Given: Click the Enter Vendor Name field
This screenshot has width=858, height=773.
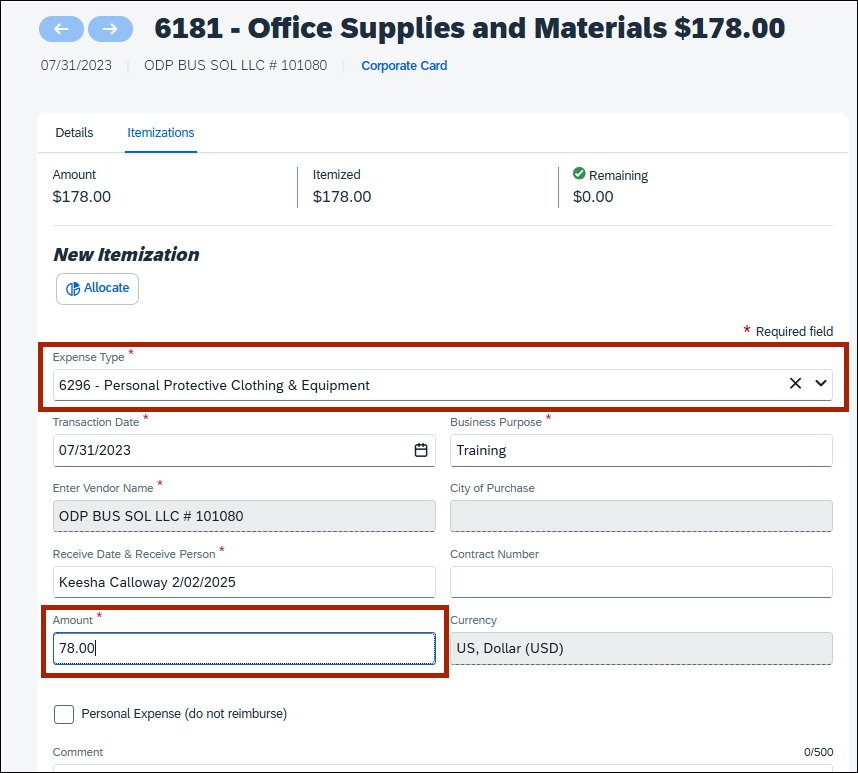Looking at the screenshot, I should (244, 516).
